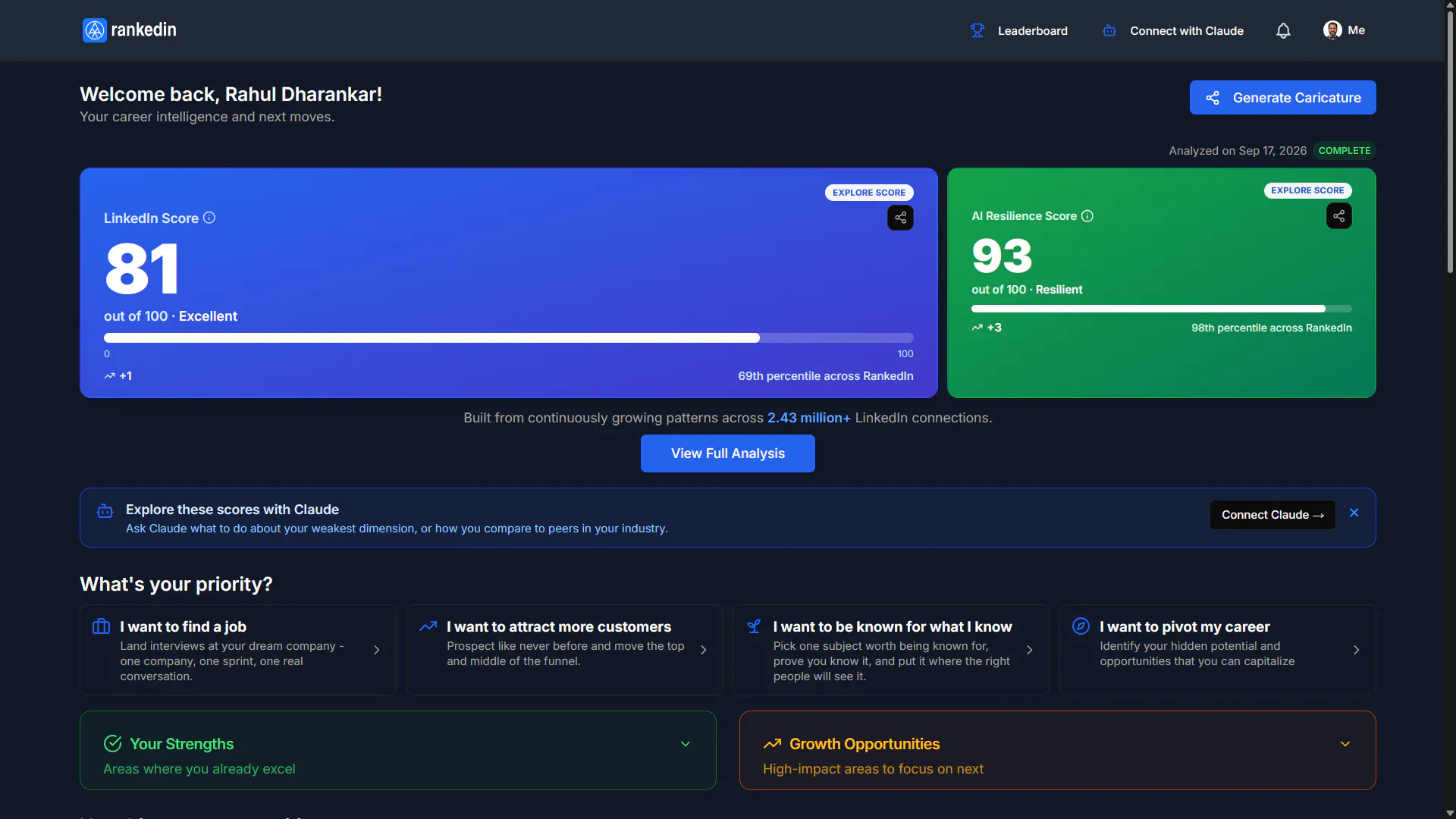Click the rankedin brand name
Image resolution: width=1456 pixels, height=819 pixels.
click(x=144, y=30)
